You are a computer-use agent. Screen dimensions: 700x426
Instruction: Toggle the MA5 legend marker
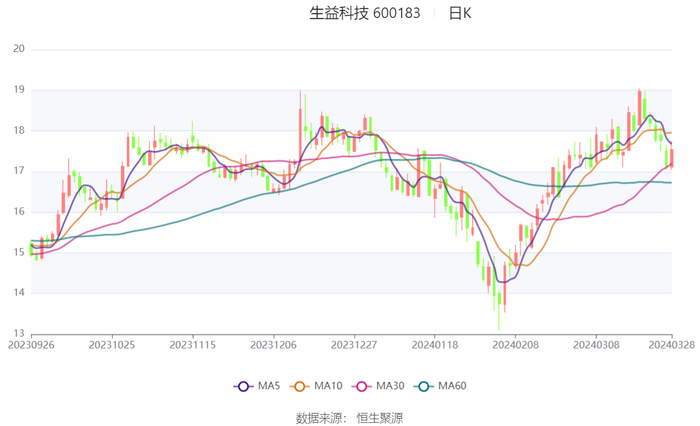click(243, 386)
